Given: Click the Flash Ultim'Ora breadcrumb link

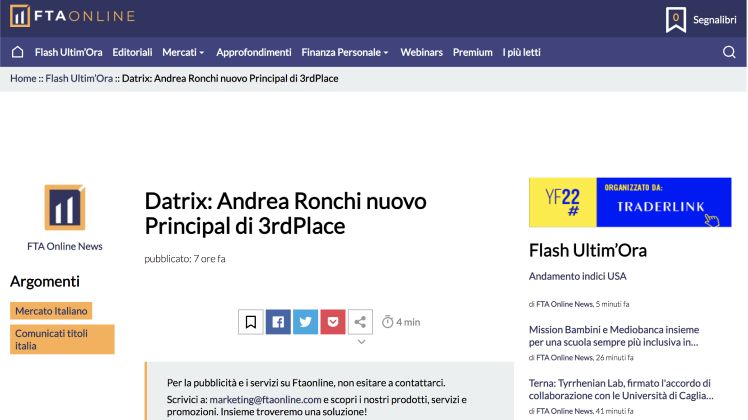Looking at the screenshot, I should click(x=79, y=78).
